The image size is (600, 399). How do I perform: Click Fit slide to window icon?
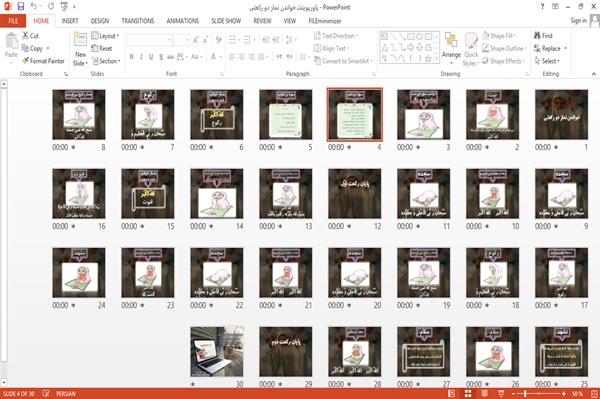coord(594,394)
